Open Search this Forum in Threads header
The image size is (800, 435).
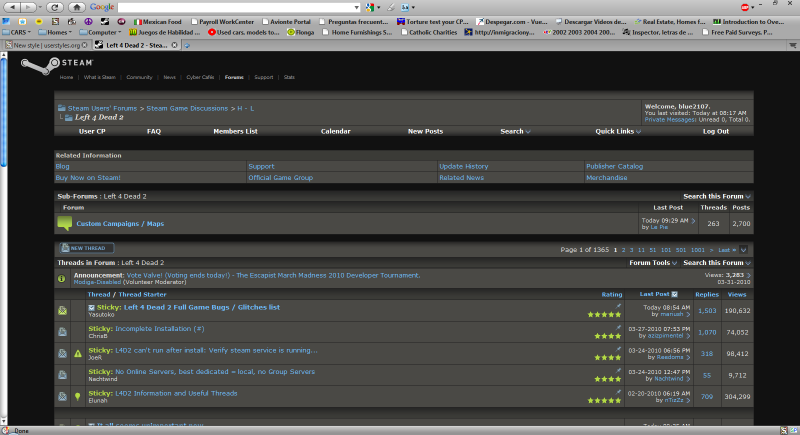point(717,263)
